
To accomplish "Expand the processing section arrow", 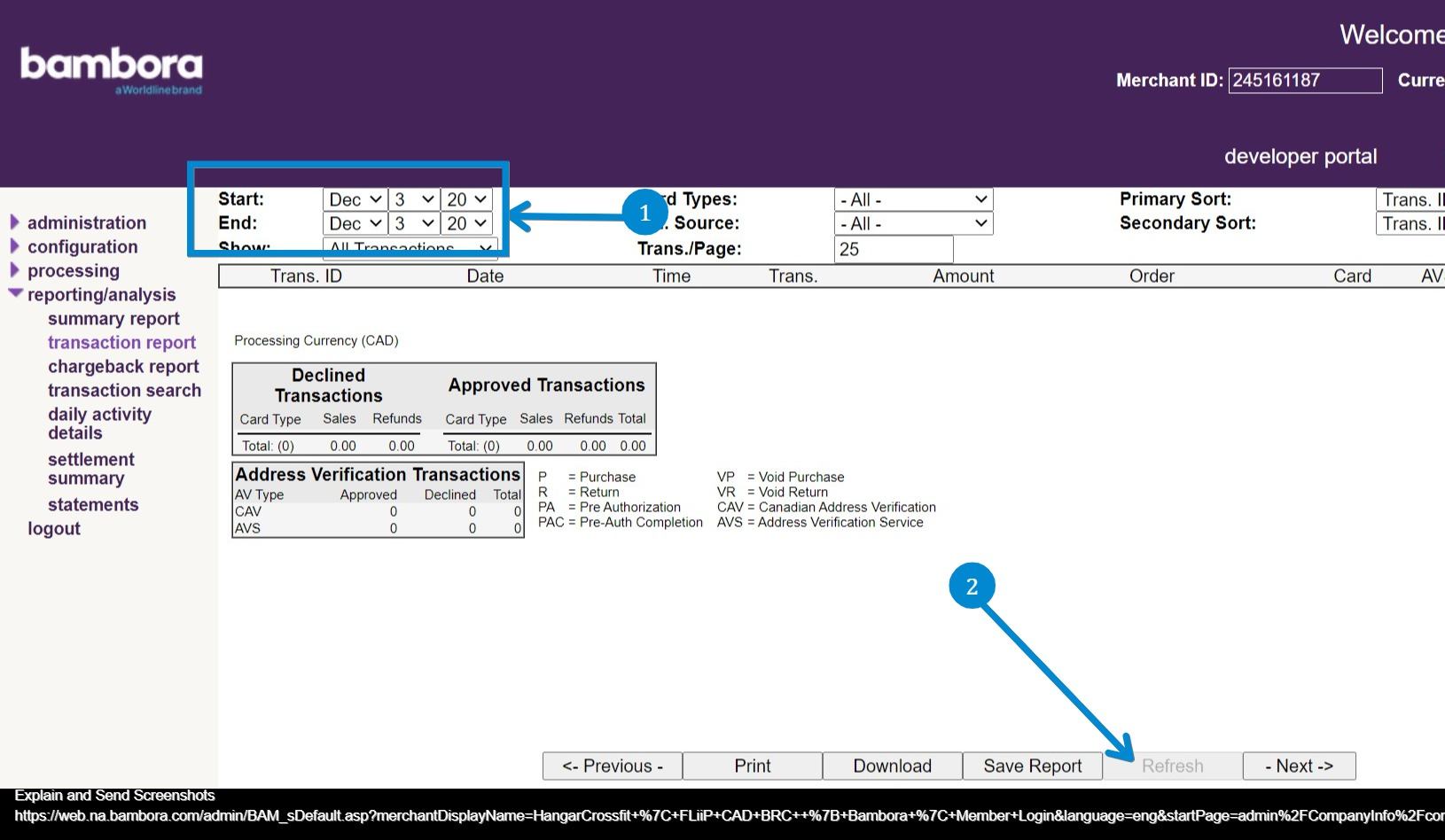I will point(14,270).
